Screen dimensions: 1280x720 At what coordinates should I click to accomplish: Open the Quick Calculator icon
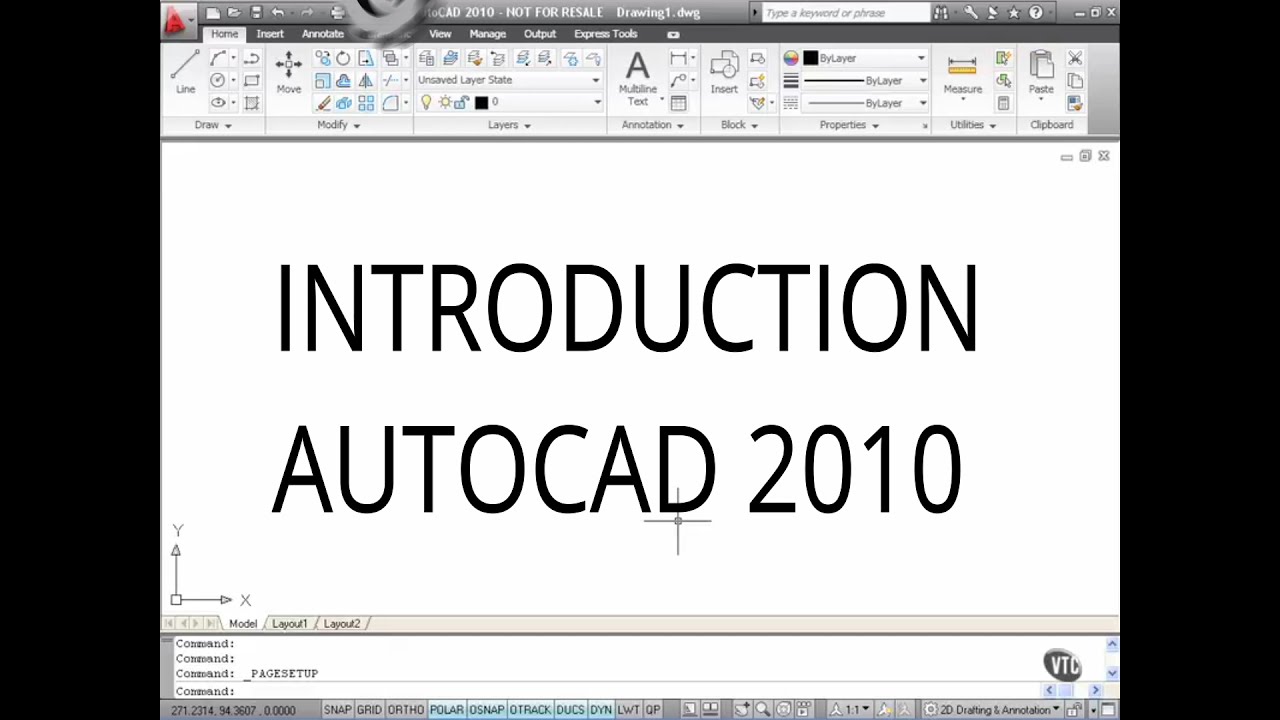coord(1003,103)
